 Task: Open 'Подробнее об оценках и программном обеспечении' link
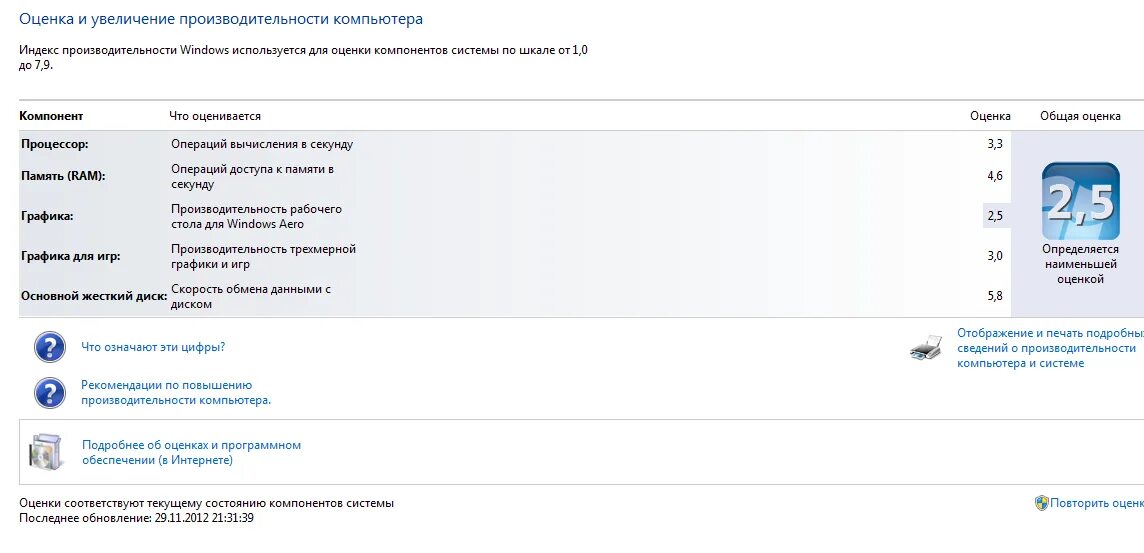191,452
